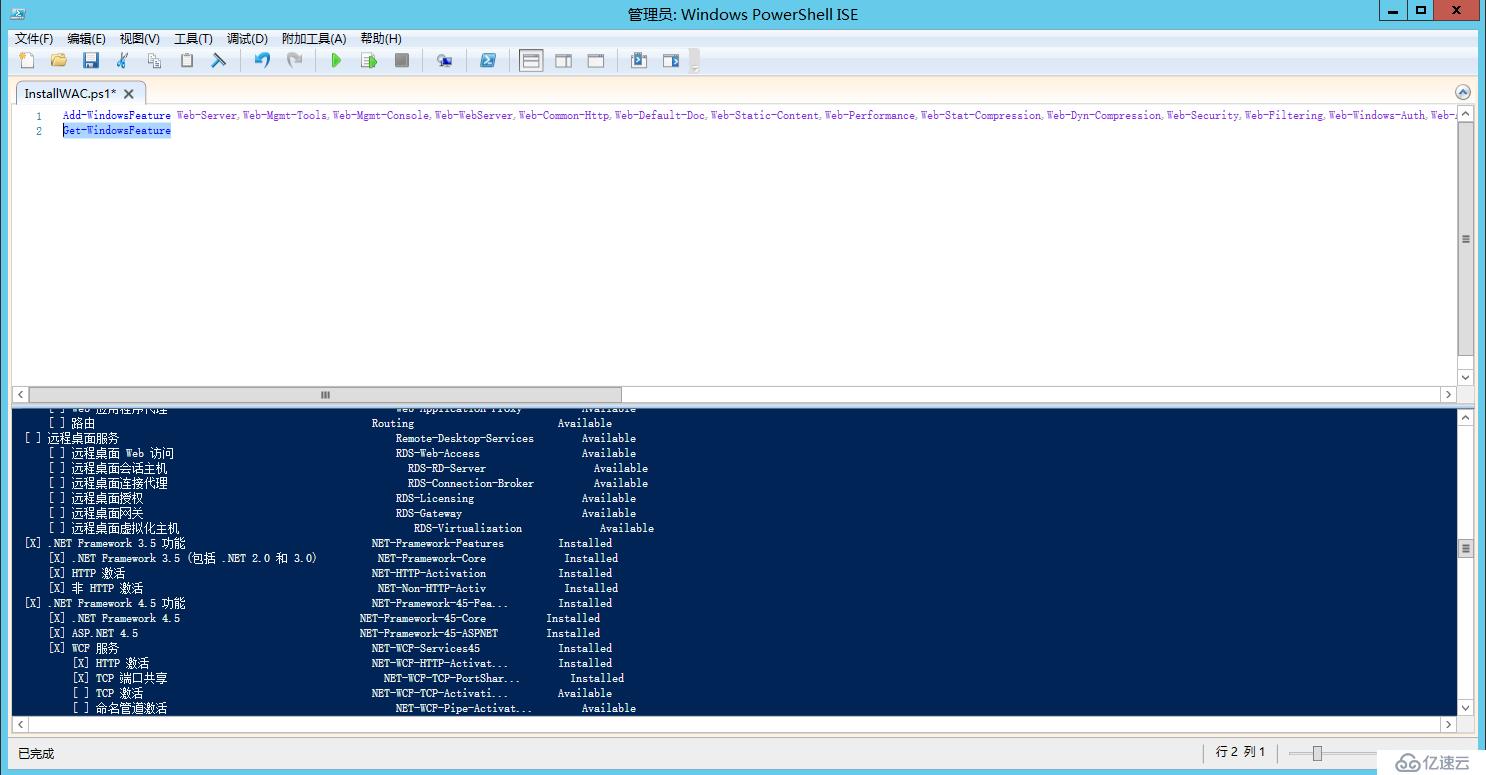The height and width of the screenshot is (775, 1486).
Task: Click the highlighted Get-WindowsFeature on line 2
Action: click(x=117, y=131)
